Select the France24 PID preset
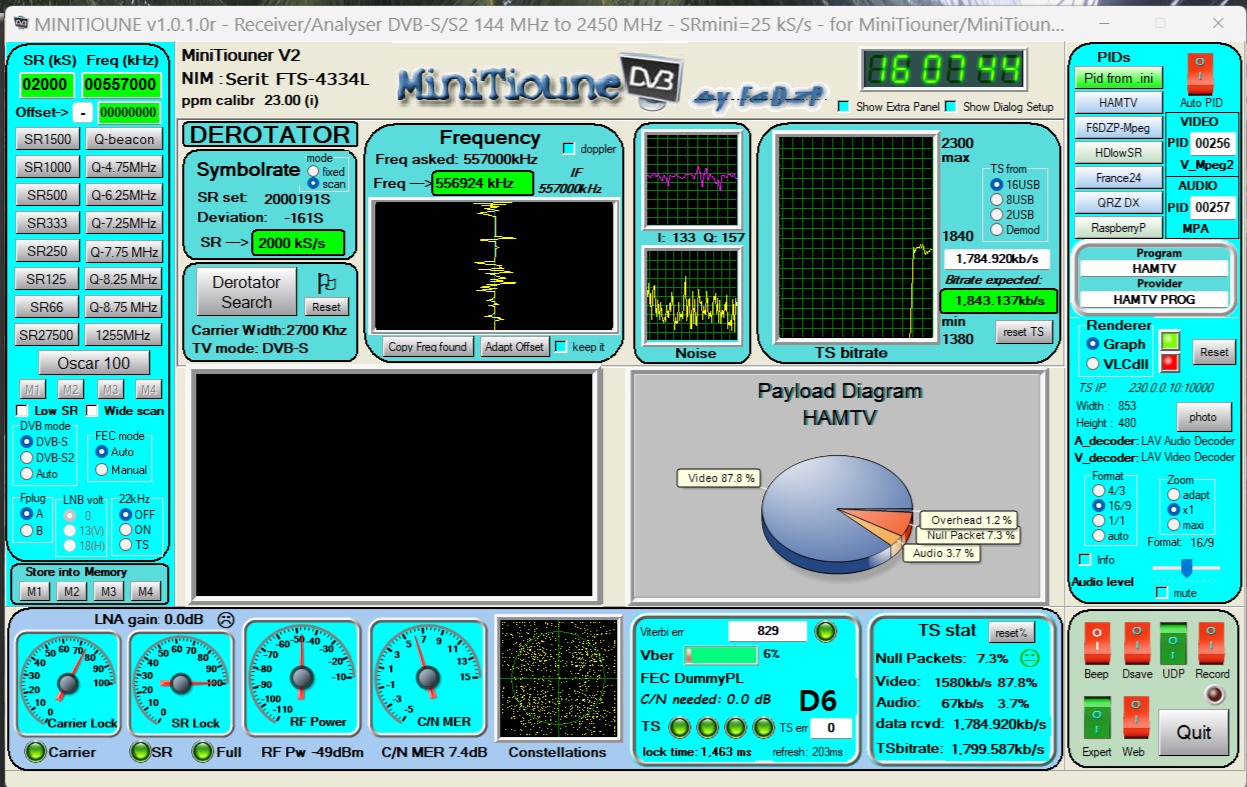This screenshot has width=1247, height=787. tap(1119, 178)
